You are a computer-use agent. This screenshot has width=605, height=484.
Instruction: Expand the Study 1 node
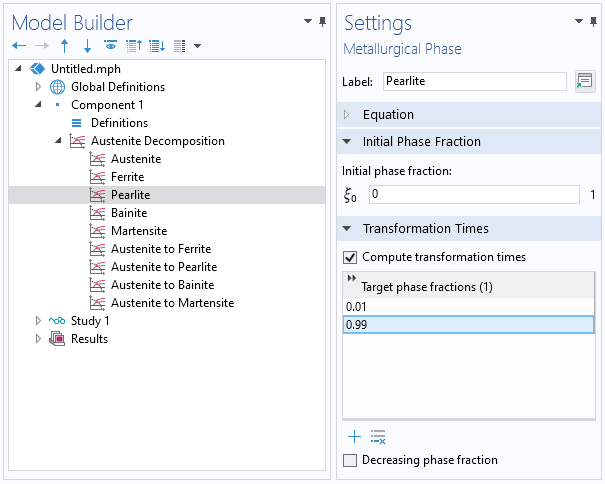(39, 321)
